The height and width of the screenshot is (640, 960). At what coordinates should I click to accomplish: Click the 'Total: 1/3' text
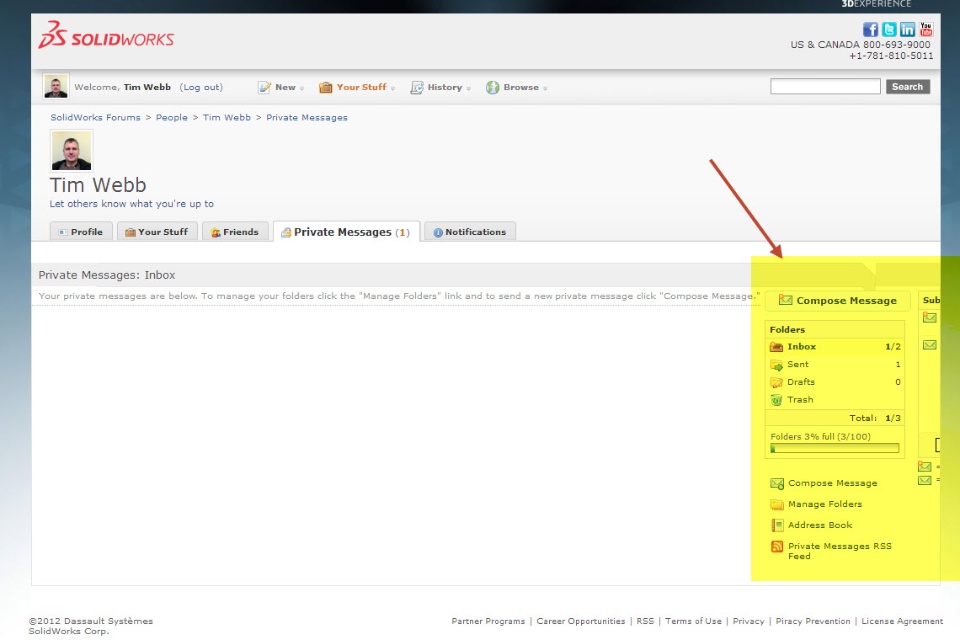click(874, 418)
